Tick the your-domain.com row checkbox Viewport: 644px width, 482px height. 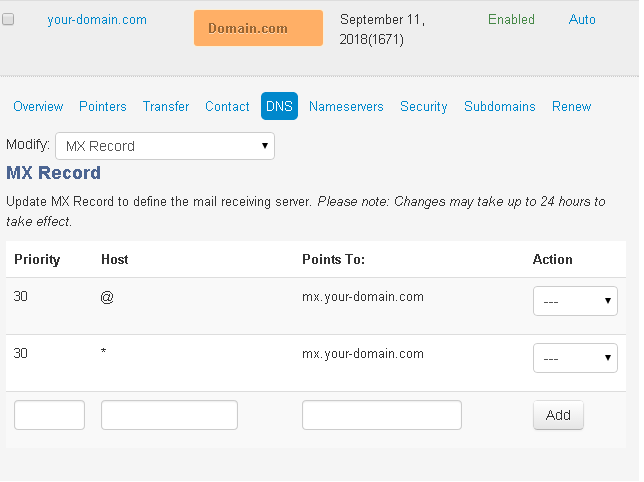pyautogui.click(x=8, y=20)
